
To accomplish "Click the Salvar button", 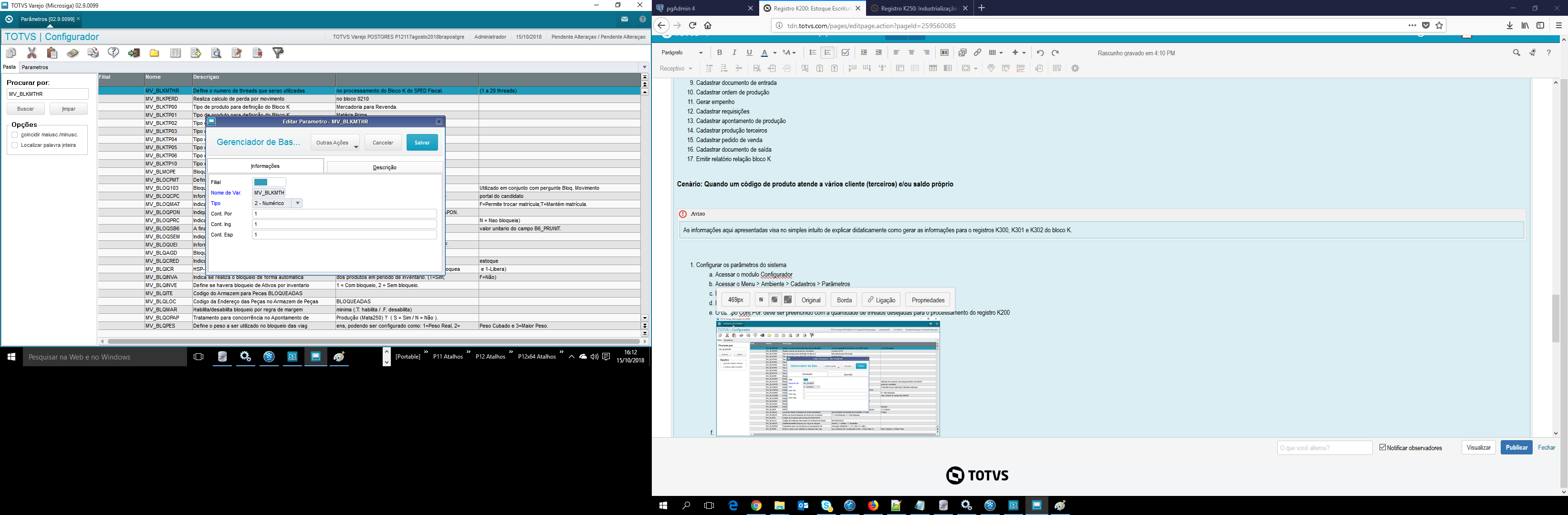I will tap(422, 142).
